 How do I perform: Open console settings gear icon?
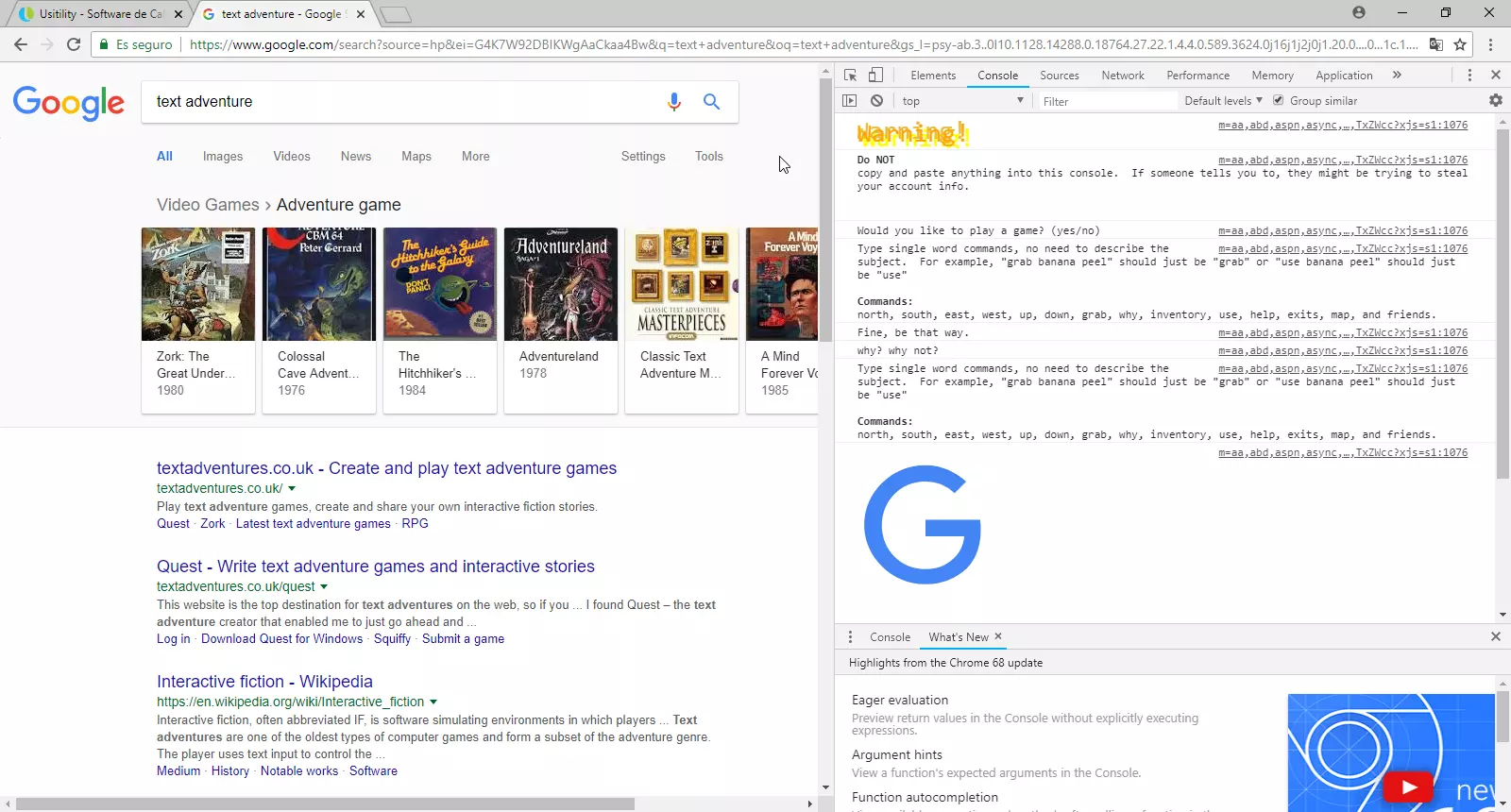tap(1495, 101)
